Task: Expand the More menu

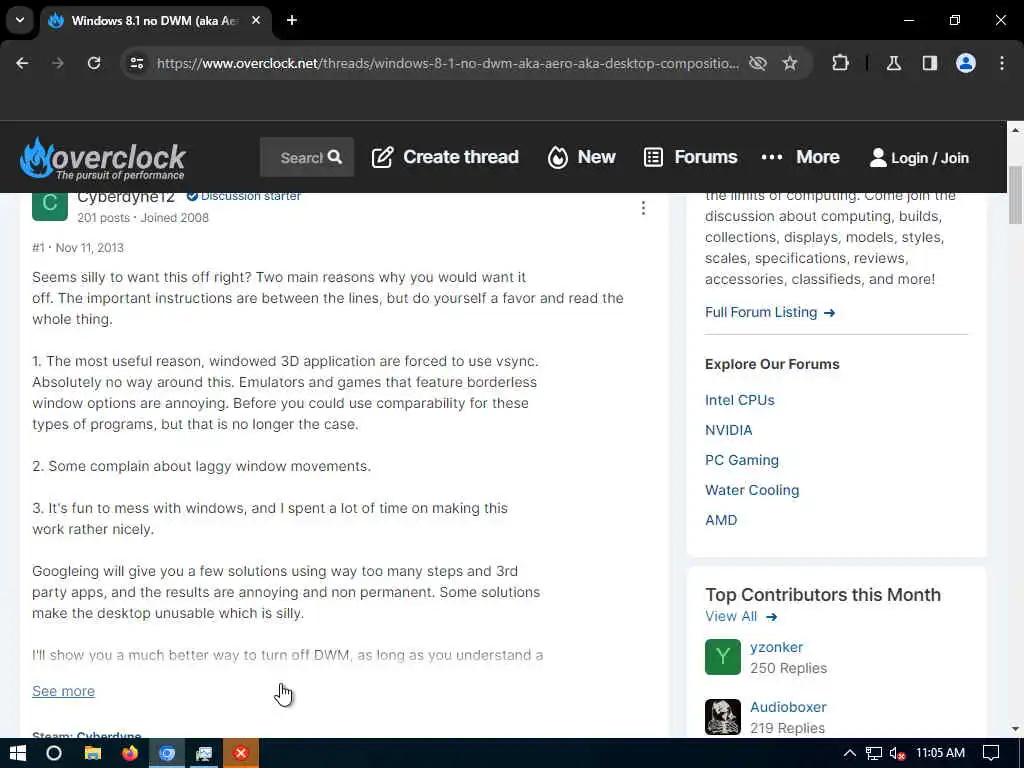Action: 801,157
